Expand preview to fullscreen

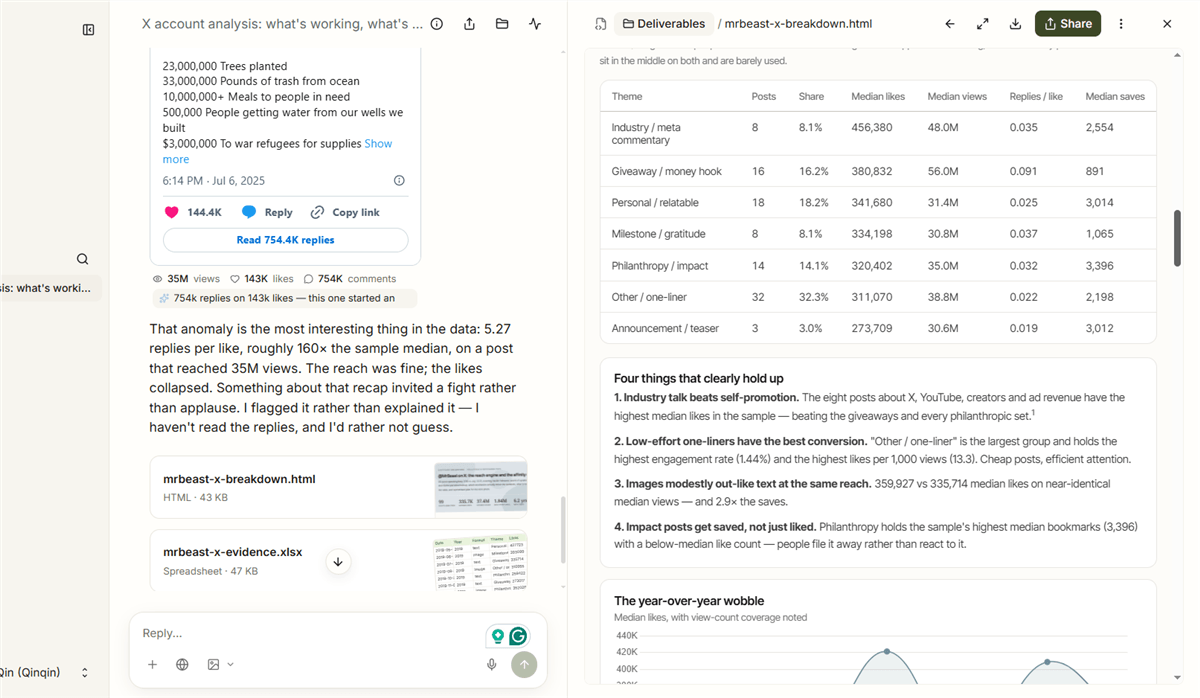point(983,24)
